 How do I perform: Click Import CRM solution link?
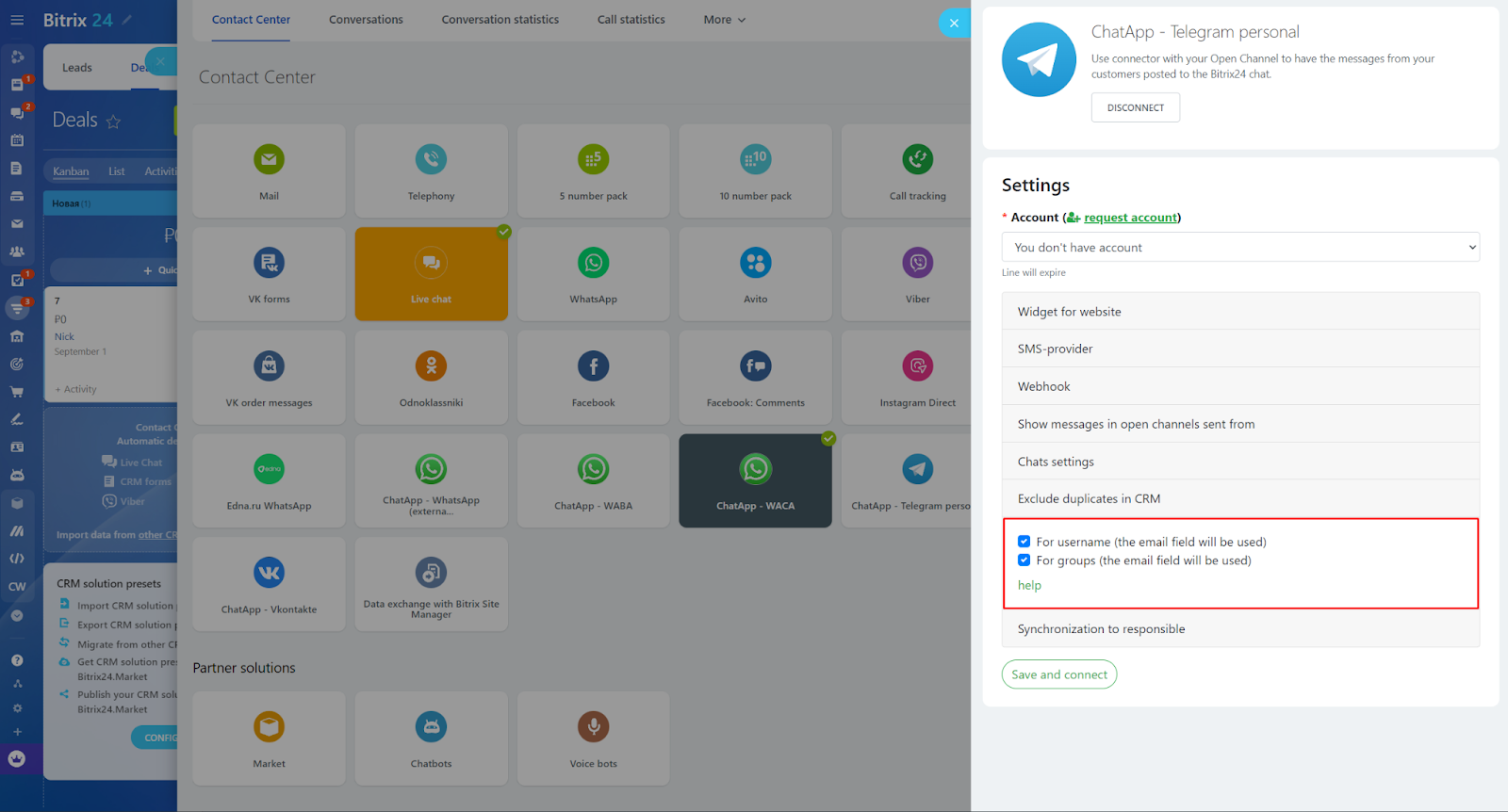125,606
